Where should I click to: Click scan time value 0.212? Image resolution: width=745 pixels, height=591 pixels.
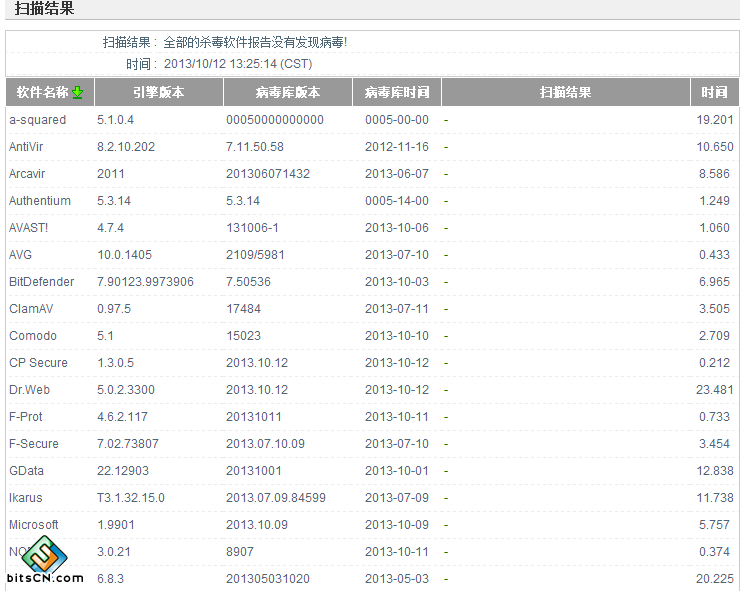coord(714,363)
